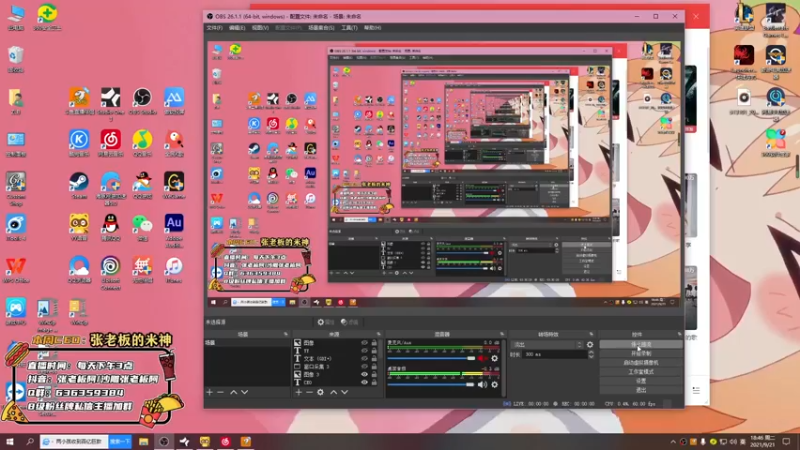Screen dimensions: 800x450
Task: Open the 桌面音频 channel gear settings
Action: pos(494,384)
